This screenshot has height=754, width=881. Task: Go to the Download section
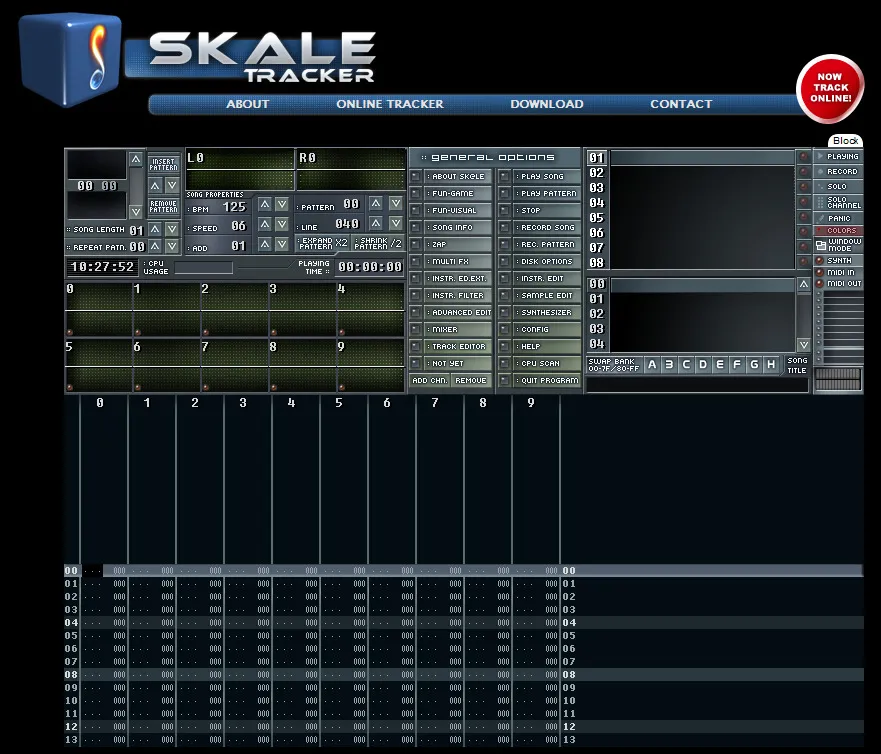click(x=547, y=104)
